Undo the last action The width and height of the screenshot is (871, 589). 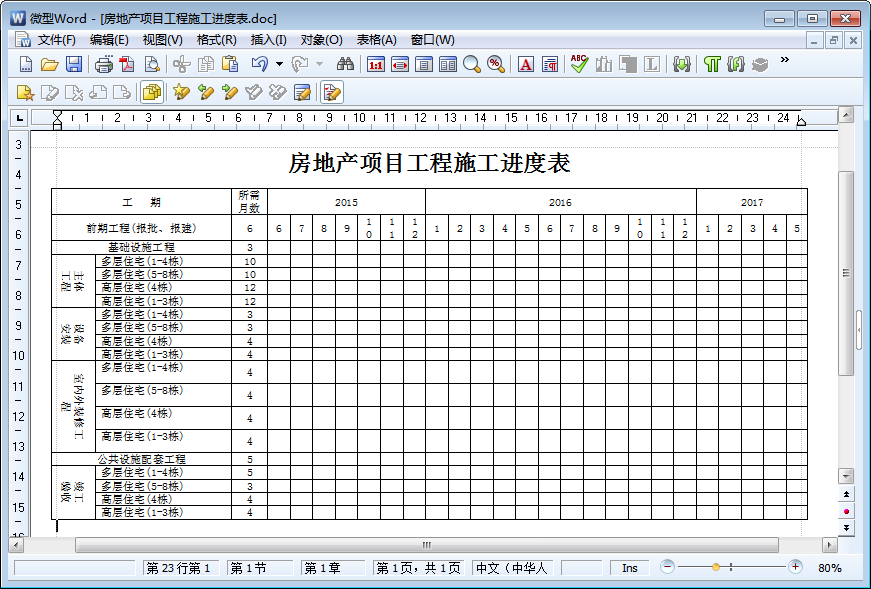click(259, 64)
